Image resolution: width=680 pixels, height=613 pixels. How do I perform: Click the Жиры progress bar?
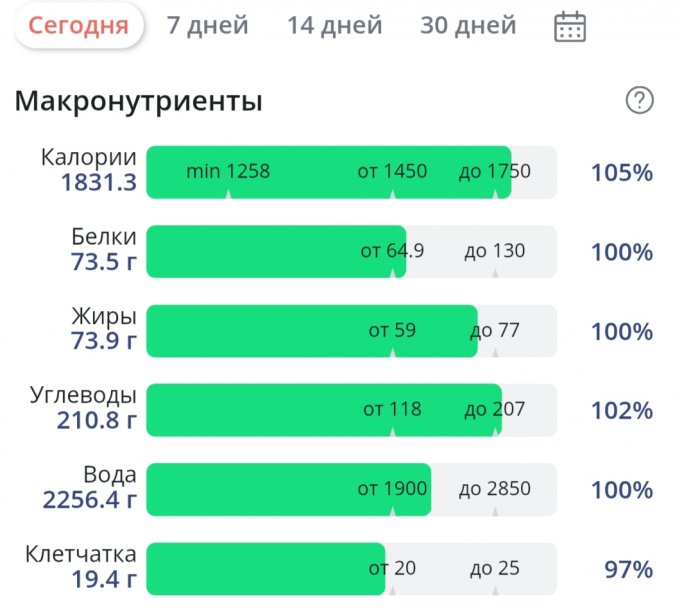coord(350,331)
